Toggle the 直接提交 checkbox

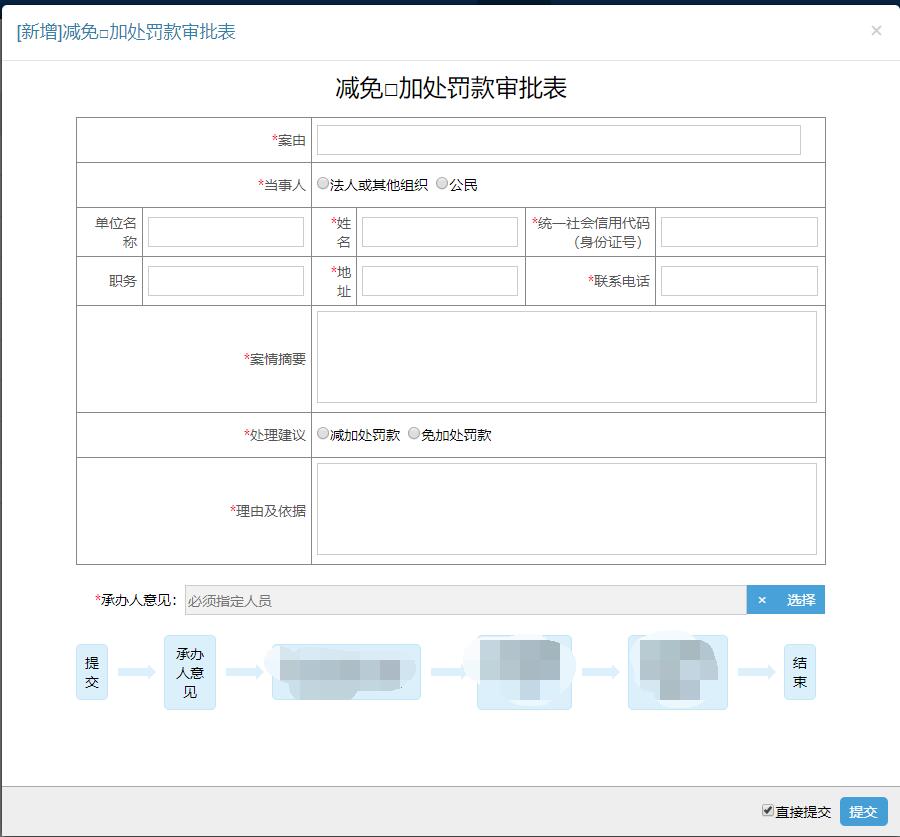point(768,811)
